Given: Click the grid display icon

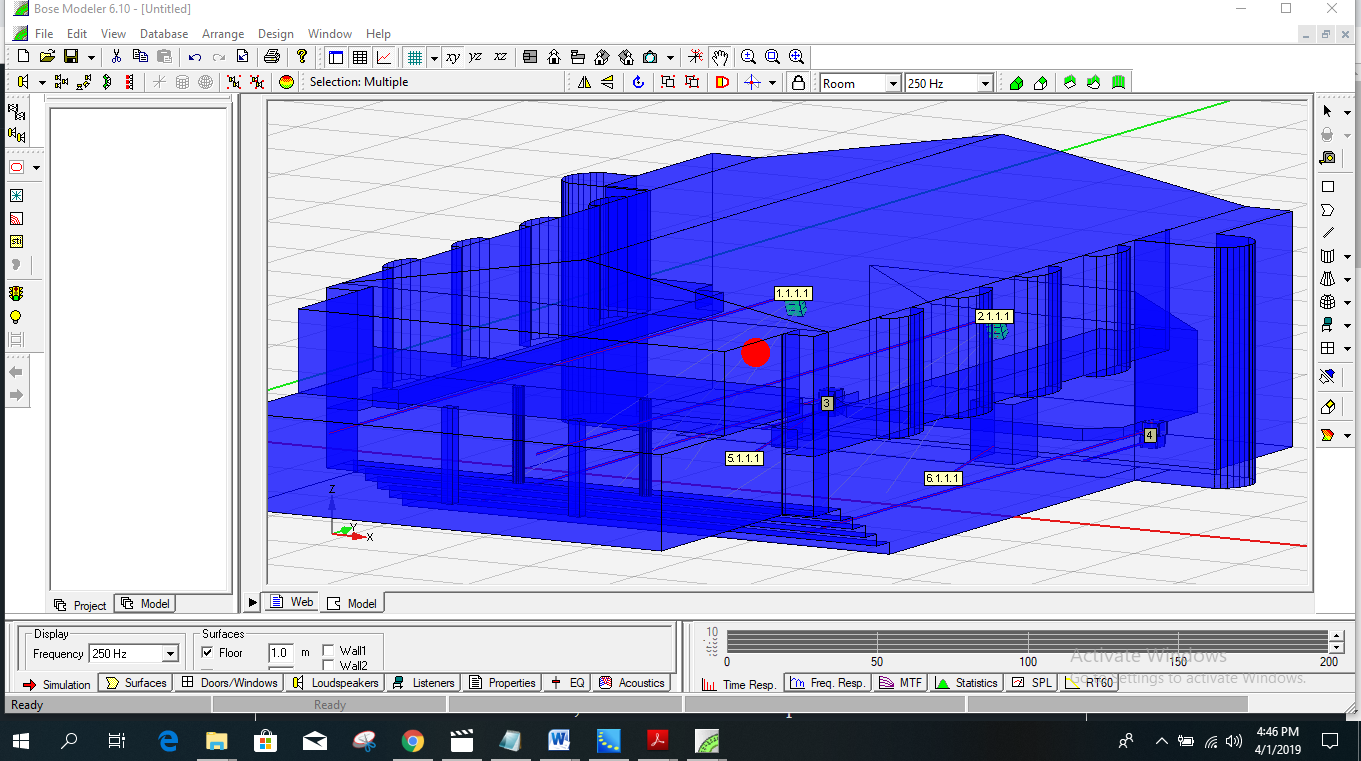Looking at the screenshot, I should (x=414, y=57).
